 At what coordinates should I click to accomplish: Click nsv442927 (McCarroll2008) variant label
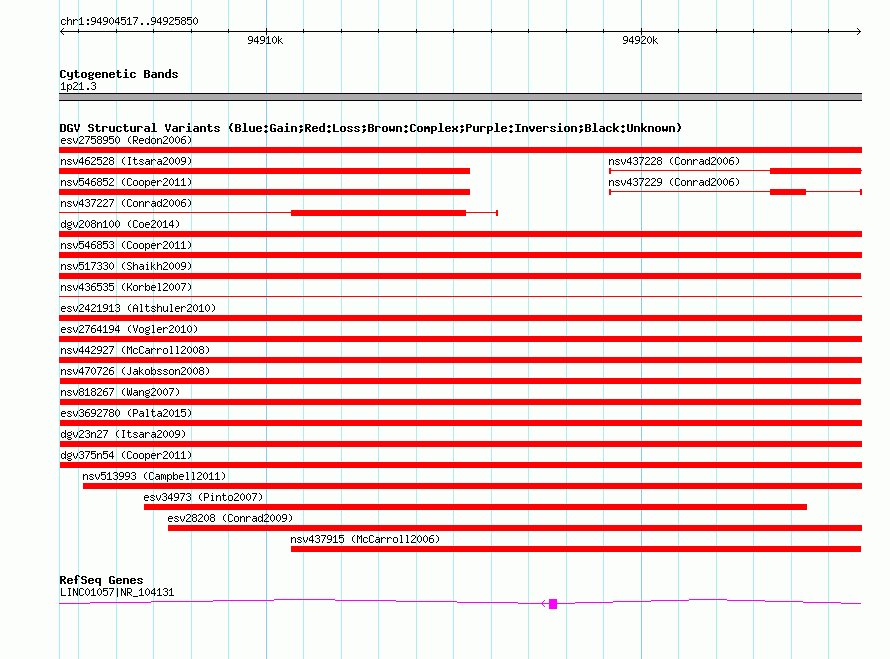pyautogui.click(x=135, y=350)
